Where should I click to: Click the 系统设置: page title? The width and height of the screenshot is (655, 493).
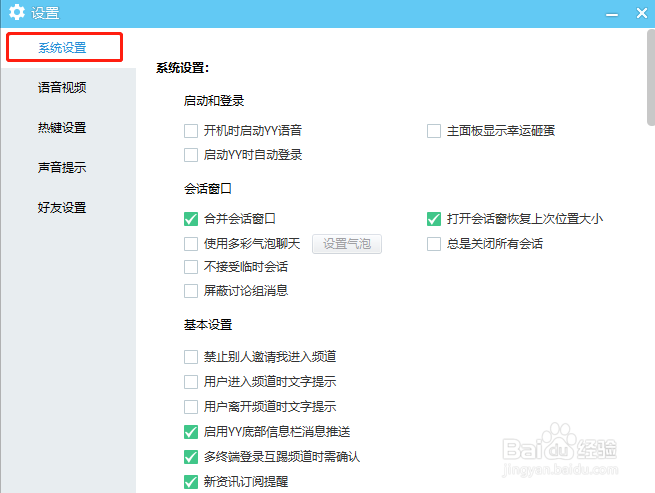pyautogui.click(x=183, y=68)
